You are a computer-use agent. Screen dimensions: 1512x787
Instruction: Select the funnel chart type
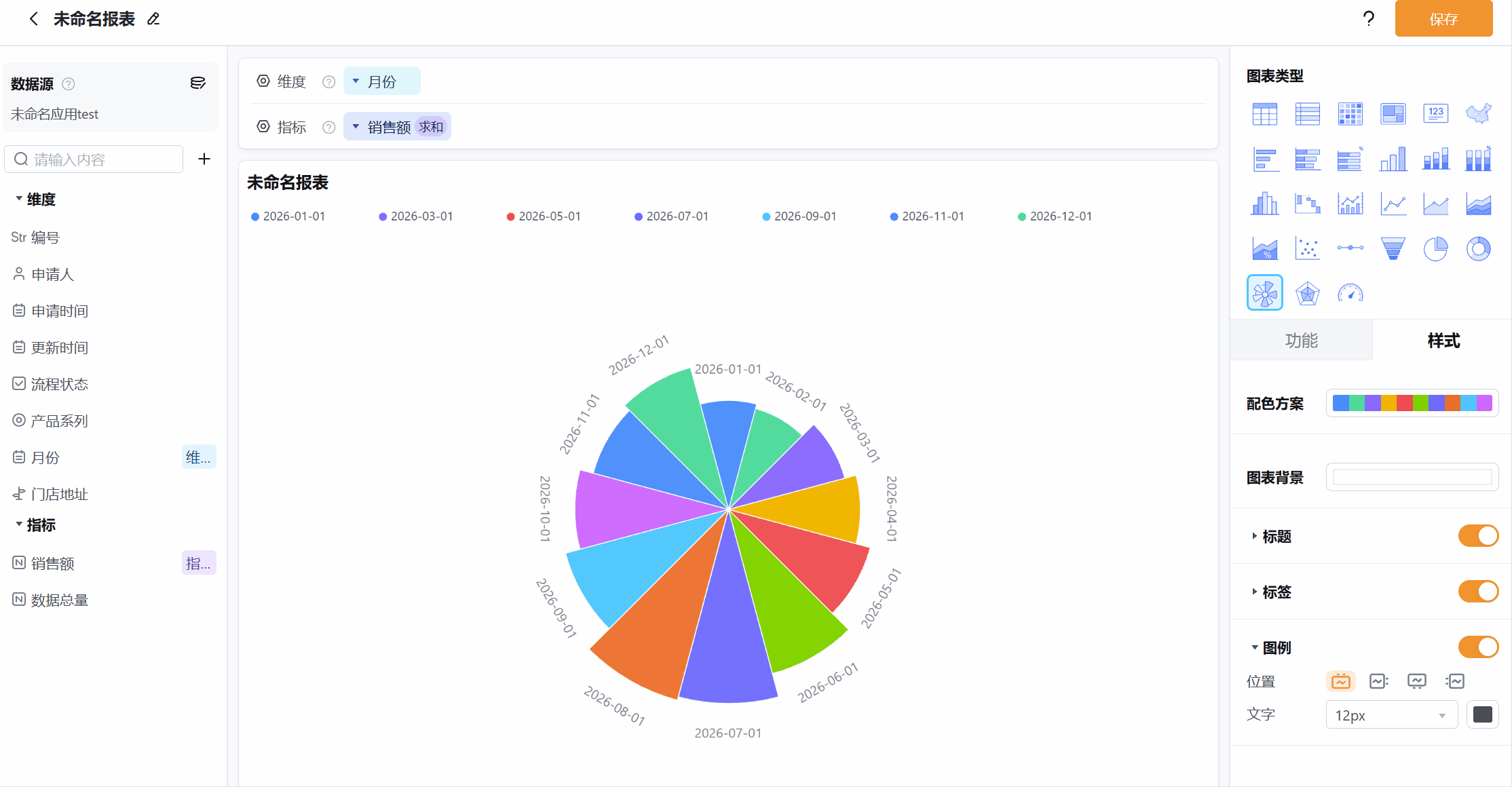(1393, 248)
